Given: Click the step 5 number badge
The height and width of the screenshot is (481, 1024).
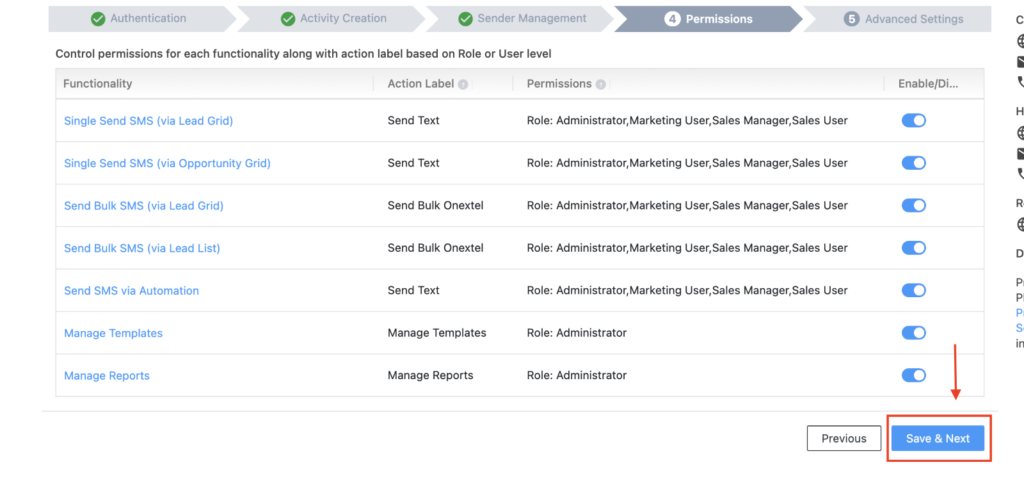Looking at the screenshot, I should pos(851,19).
